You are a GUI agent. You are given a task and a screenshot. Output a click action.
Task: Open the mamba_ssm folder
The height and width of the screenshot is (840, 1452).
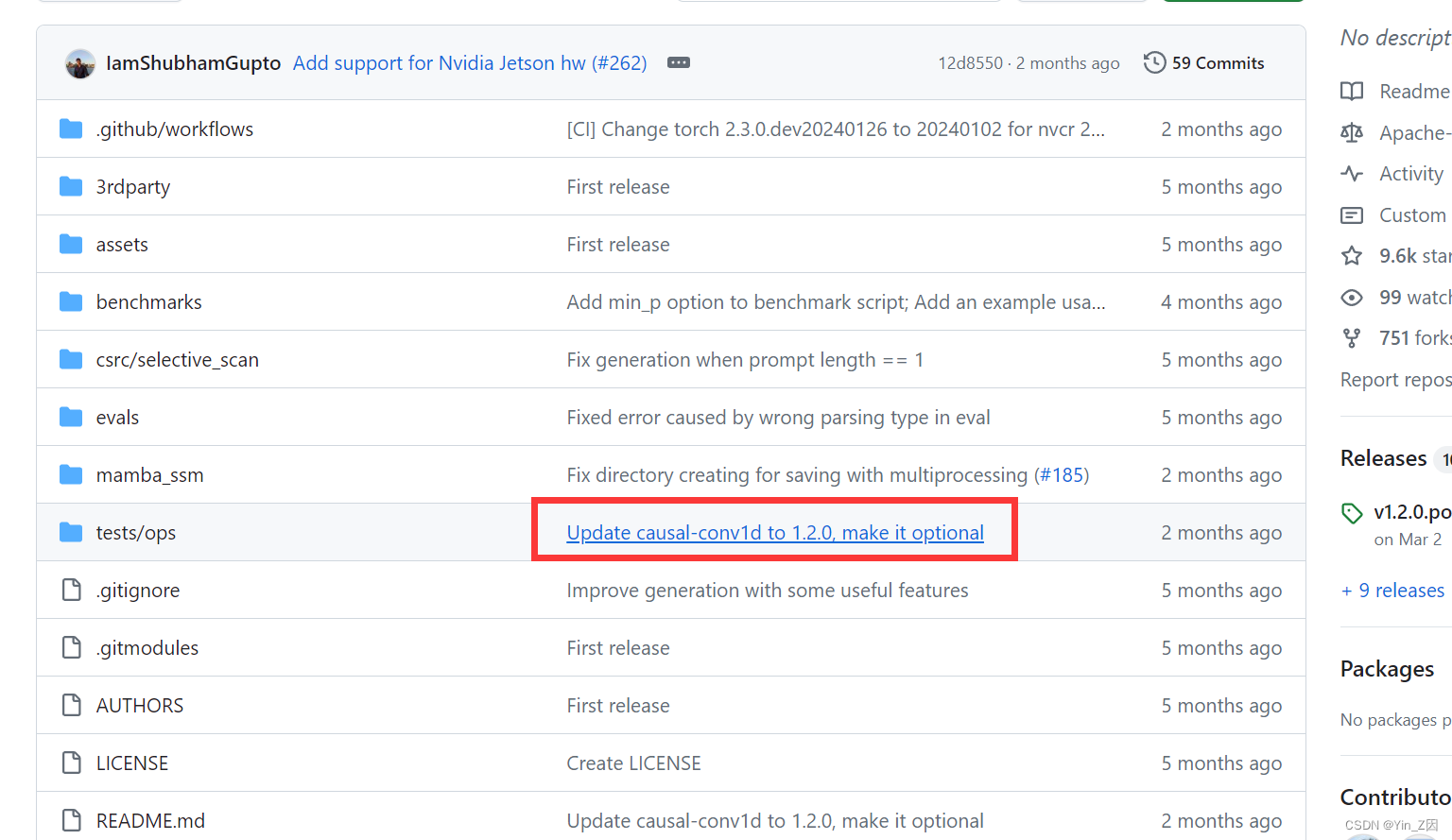[x=149, y=474]
